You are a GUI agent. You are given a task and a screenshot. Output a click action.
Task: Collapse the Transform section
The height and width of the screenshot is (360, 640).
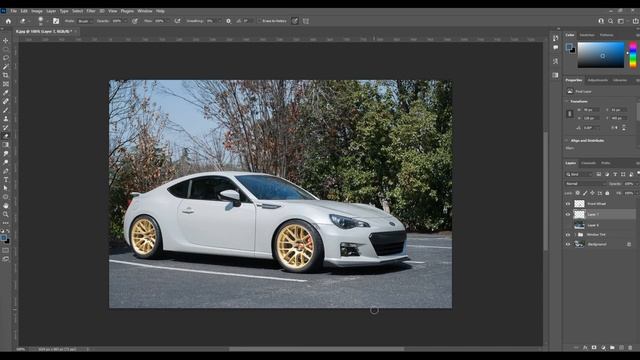pyautogui.click(x=567, y=101)
